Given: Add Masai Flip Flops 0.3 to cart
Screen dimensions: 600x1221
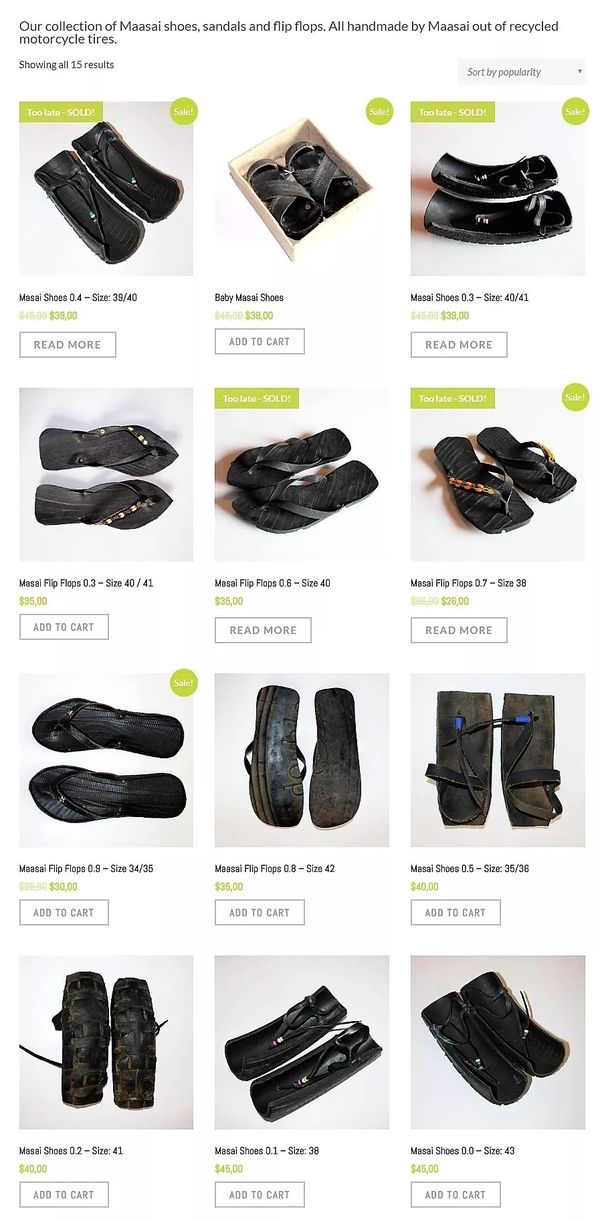Looking at the screenshot, I should 64,627.
